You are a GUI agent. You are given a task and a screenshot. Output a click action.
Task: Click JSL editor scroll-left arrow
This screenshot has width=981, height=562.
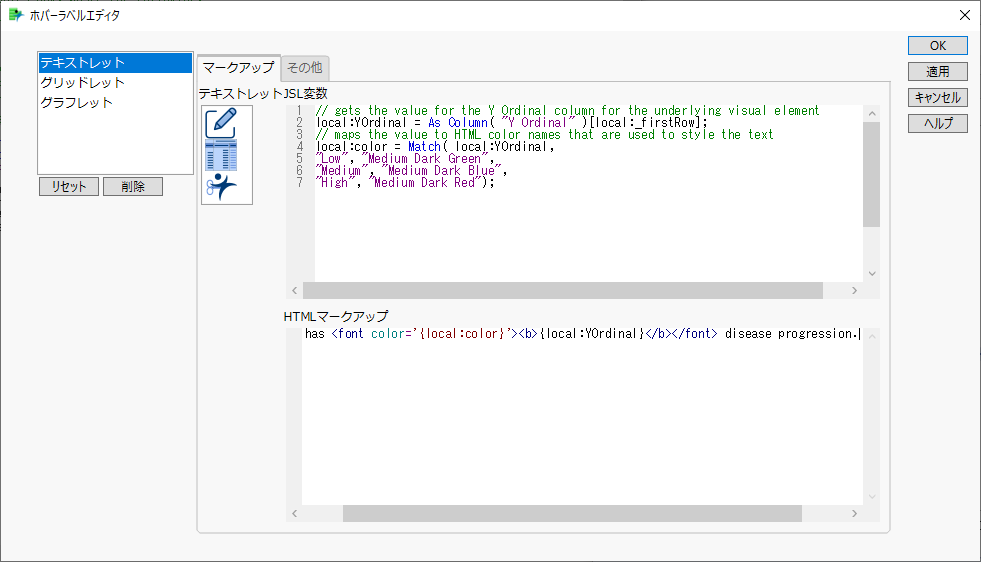point(294,290)
